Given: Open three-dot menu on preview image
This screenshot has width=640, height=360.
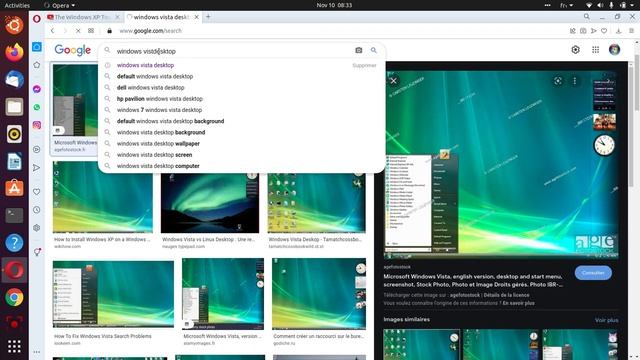Looking at the screenshot, I should [575, 81].
